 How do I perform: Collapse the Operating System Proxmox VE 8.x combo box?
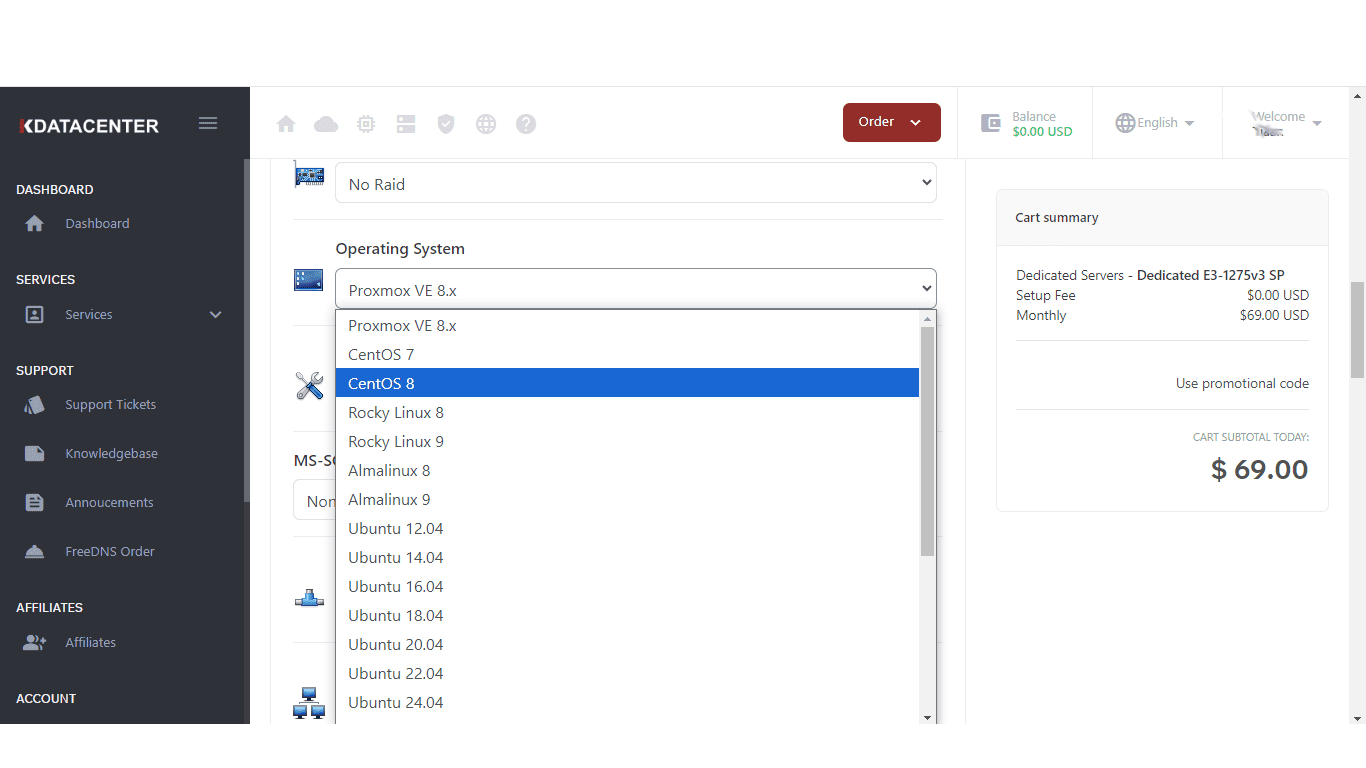pos(636,289)
